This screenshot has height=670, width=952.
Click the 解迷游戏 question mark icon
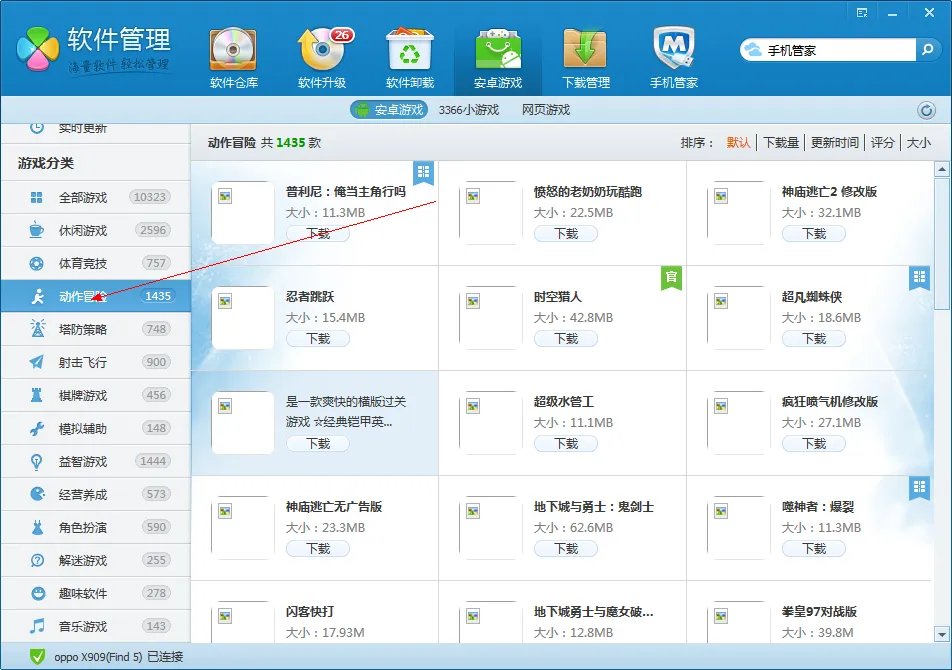pos(37,560)
